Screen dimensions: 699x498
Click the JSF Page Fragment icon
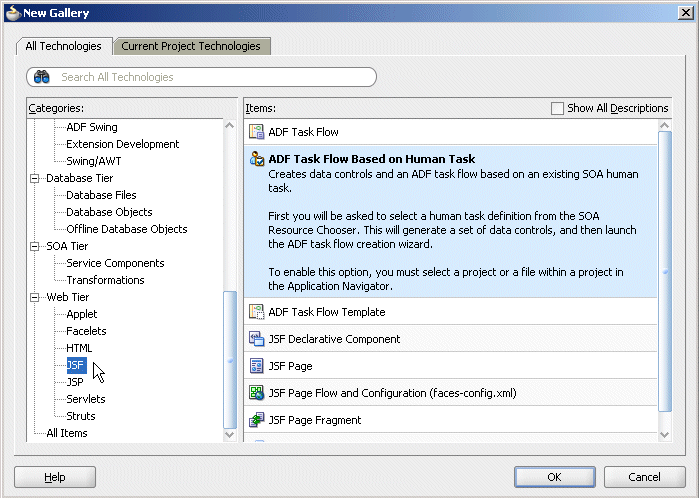256,420
